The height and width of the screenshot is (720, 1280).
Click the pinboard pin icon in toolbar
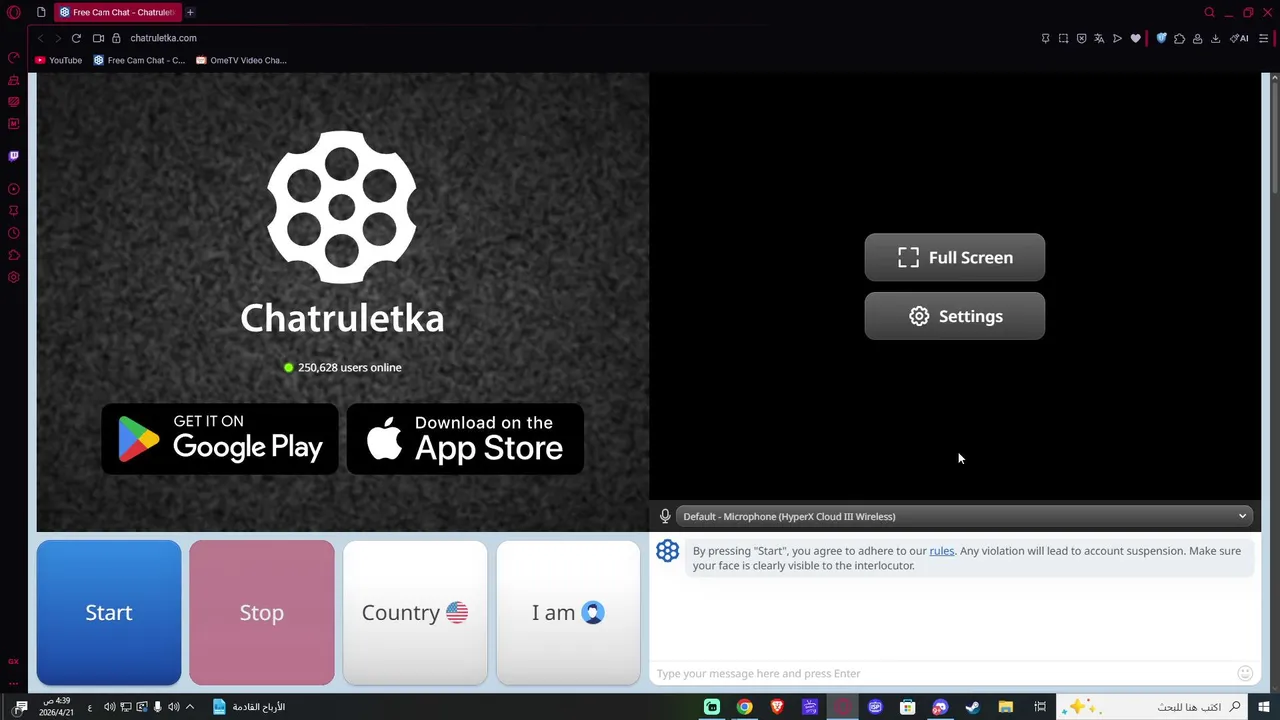pyautogui.click(x=1045, y=38)
